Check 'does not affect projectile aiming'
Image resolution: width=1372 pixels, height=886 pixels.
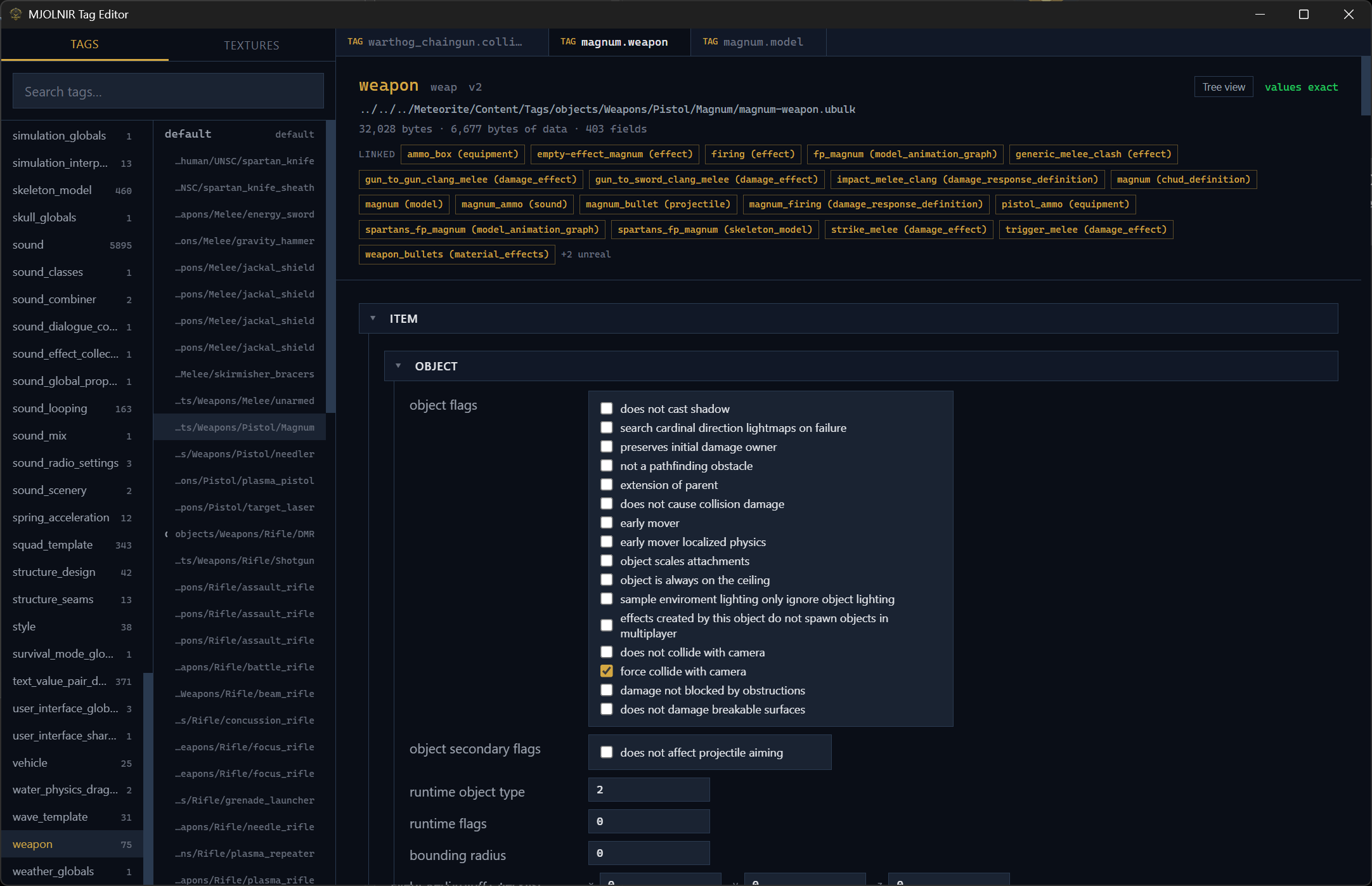point(607,752)
